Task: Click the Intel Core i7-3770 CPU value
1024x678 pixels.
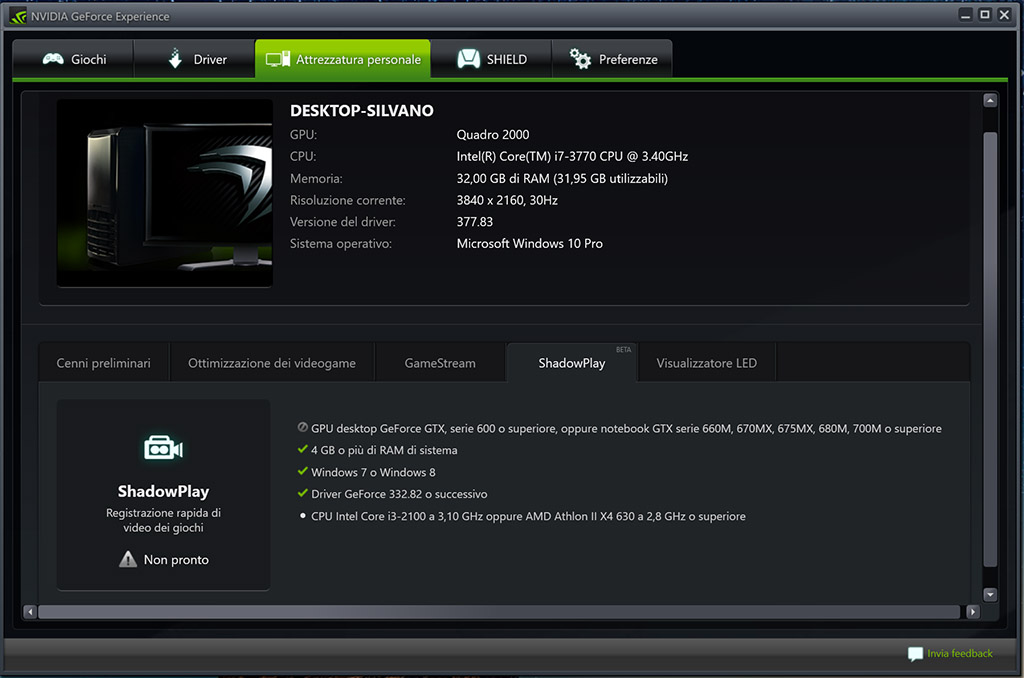Action: [572, 156]
